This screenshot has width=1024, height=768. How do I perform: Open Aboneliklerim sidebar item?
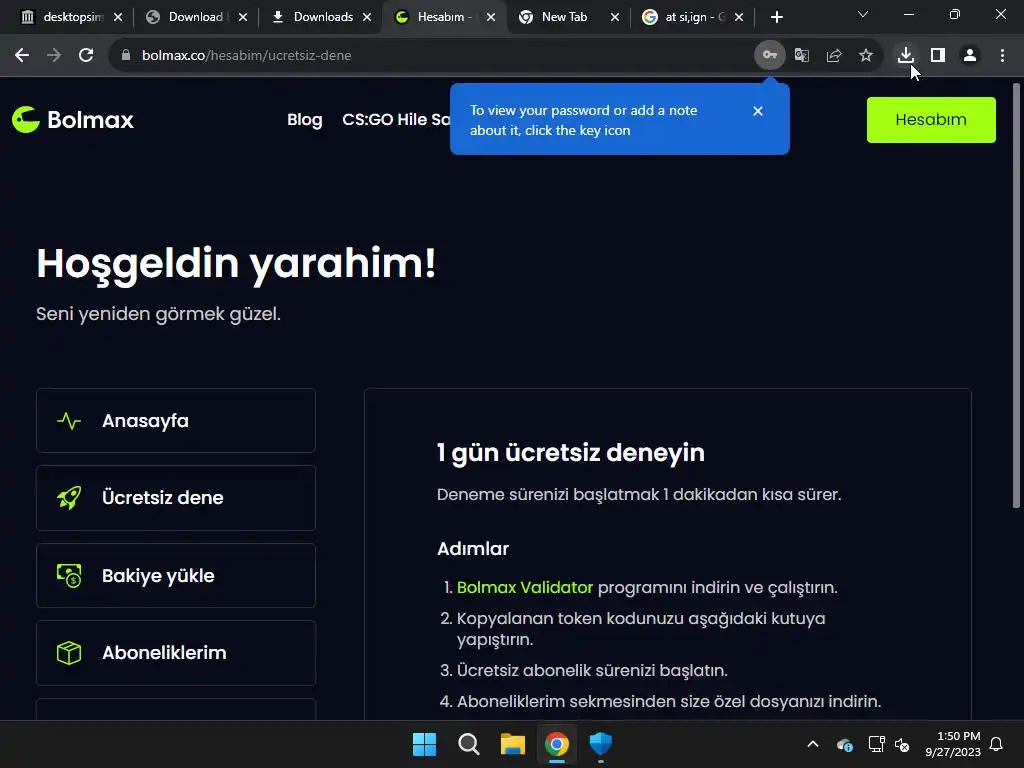coord(176,653)
